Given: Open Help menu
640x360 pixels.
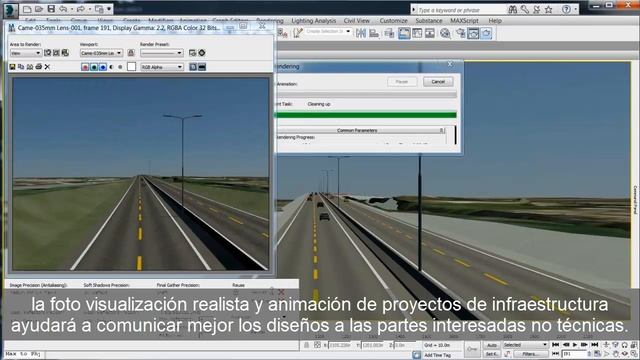Looking at the screenshot, I should [495, 20].
